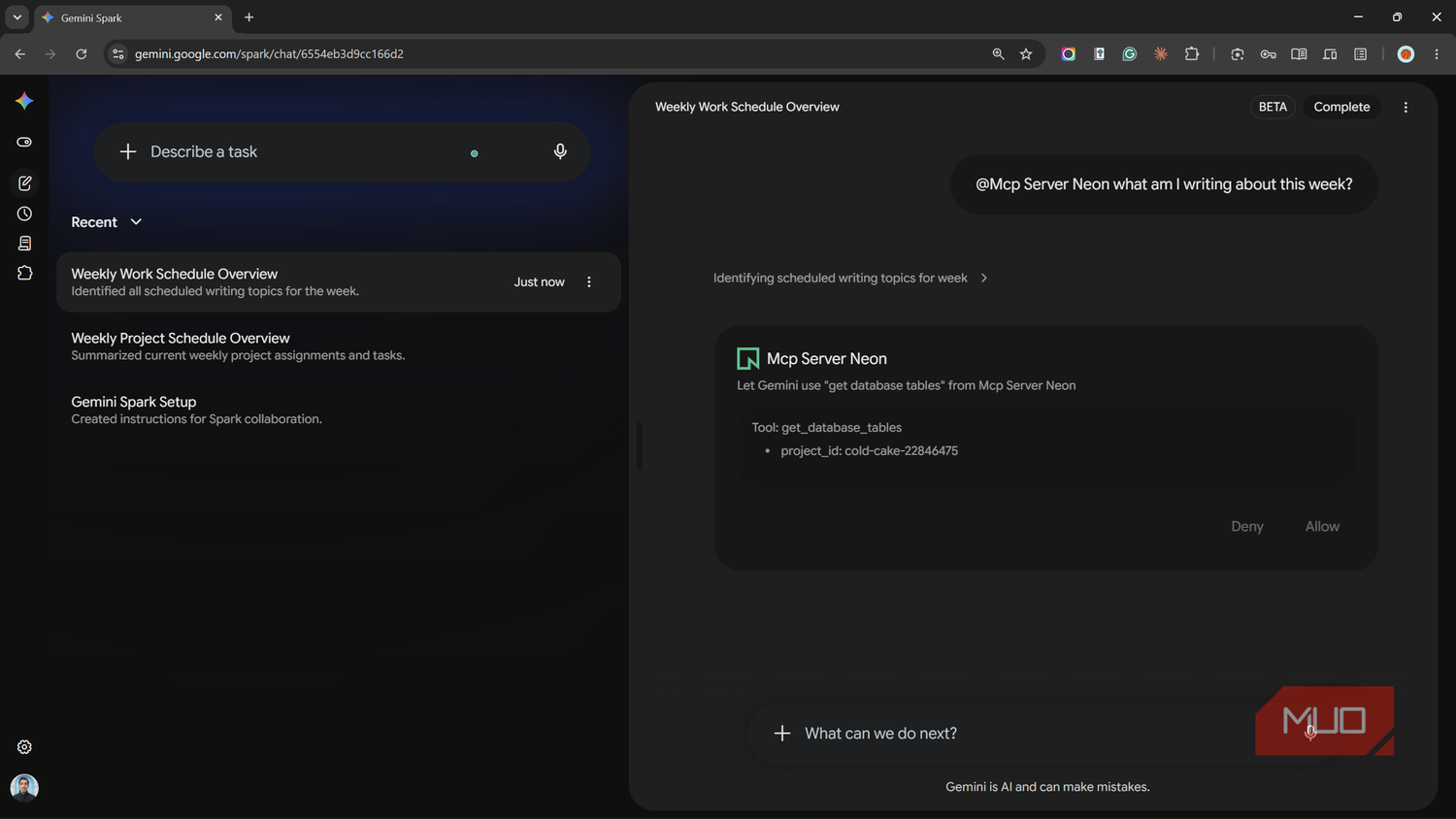1456x819 pixels.
Task: Click the Mcp Server Neon logo icon
Action: click(x=748, y=359)
